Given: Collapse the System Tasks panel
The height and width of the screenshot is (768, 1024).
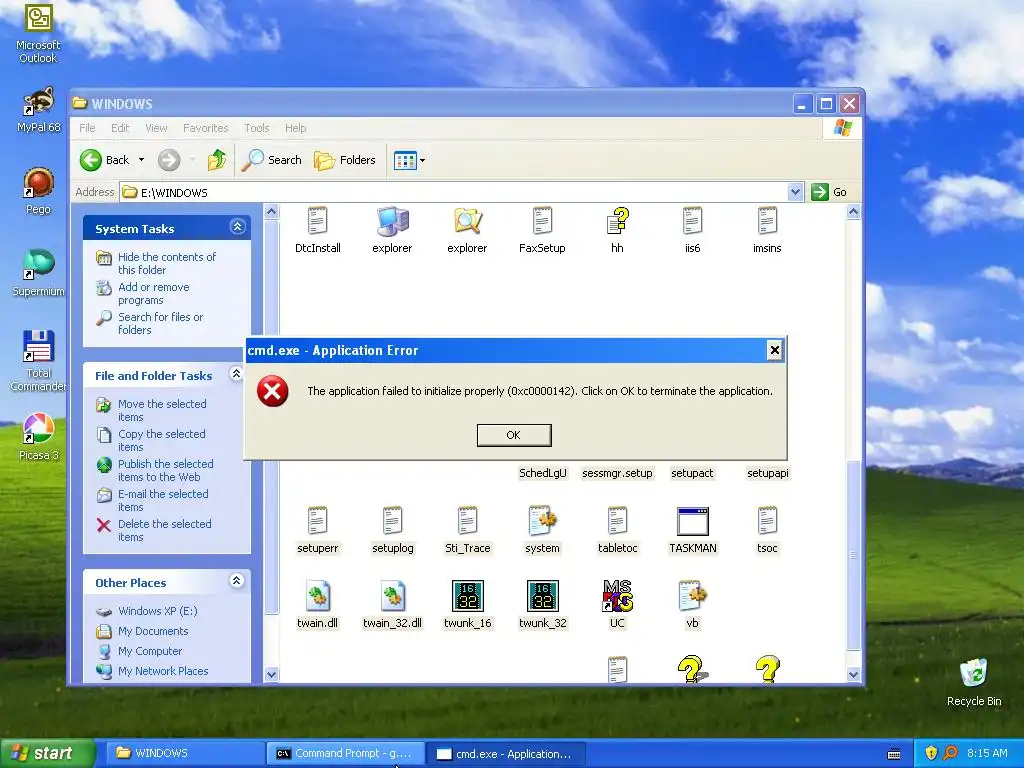Looking at the screenshot, I should [237, 227].
